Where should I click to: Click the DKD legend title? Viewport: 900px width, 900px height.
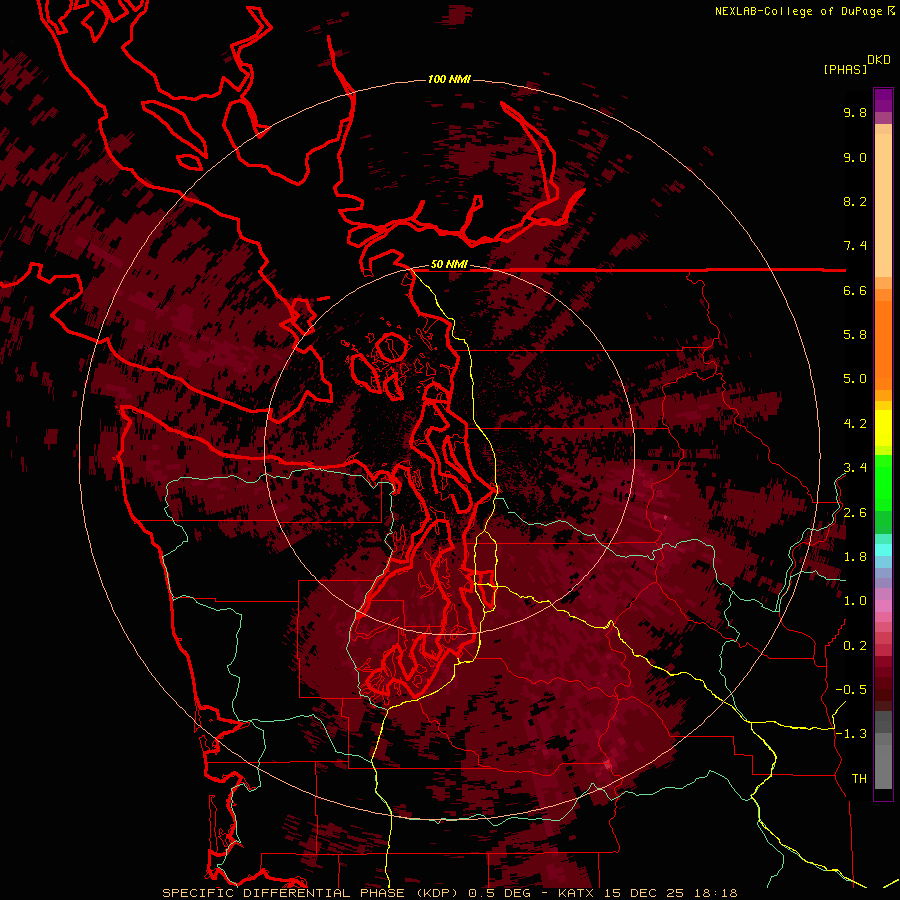tap(879, 60)
